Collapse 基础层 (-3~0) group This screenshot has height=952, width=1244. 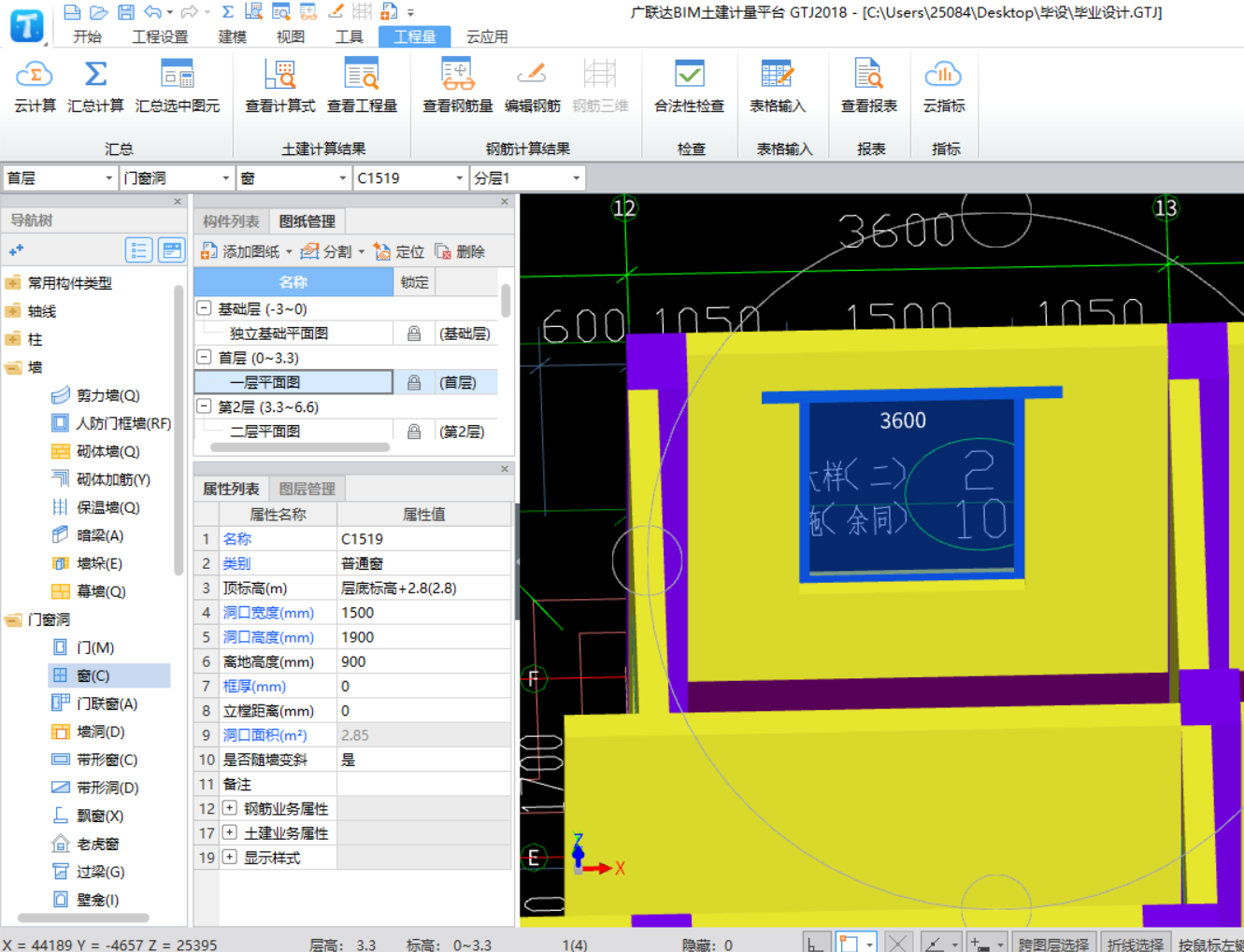click(204, 308)
